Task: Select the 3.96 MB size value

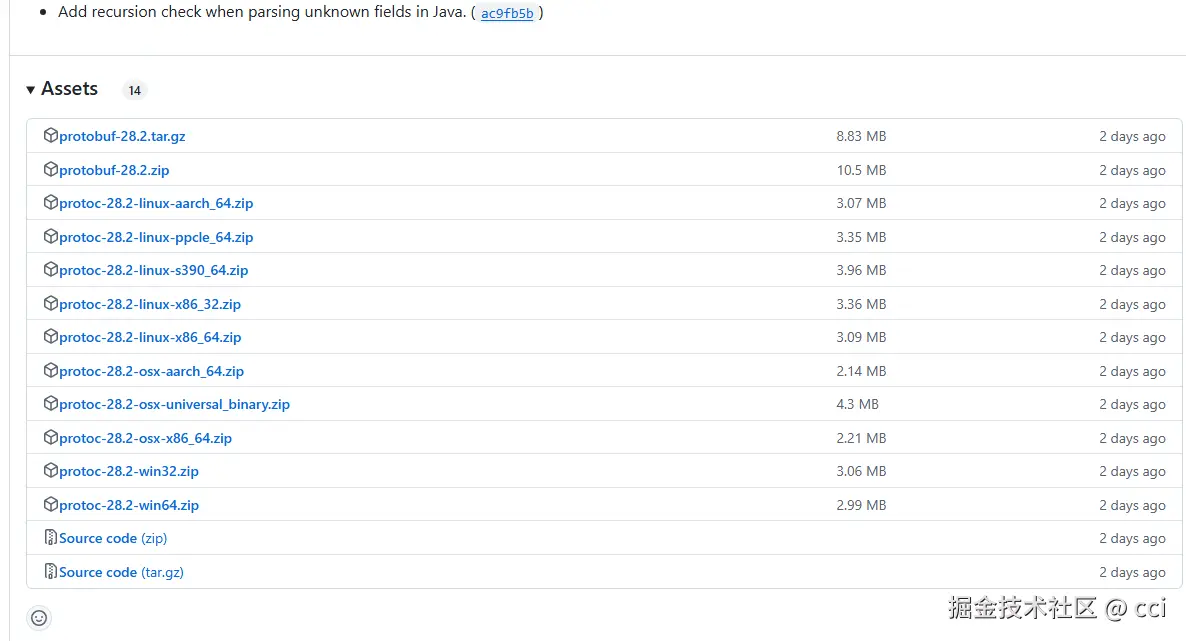Action: 861,270
